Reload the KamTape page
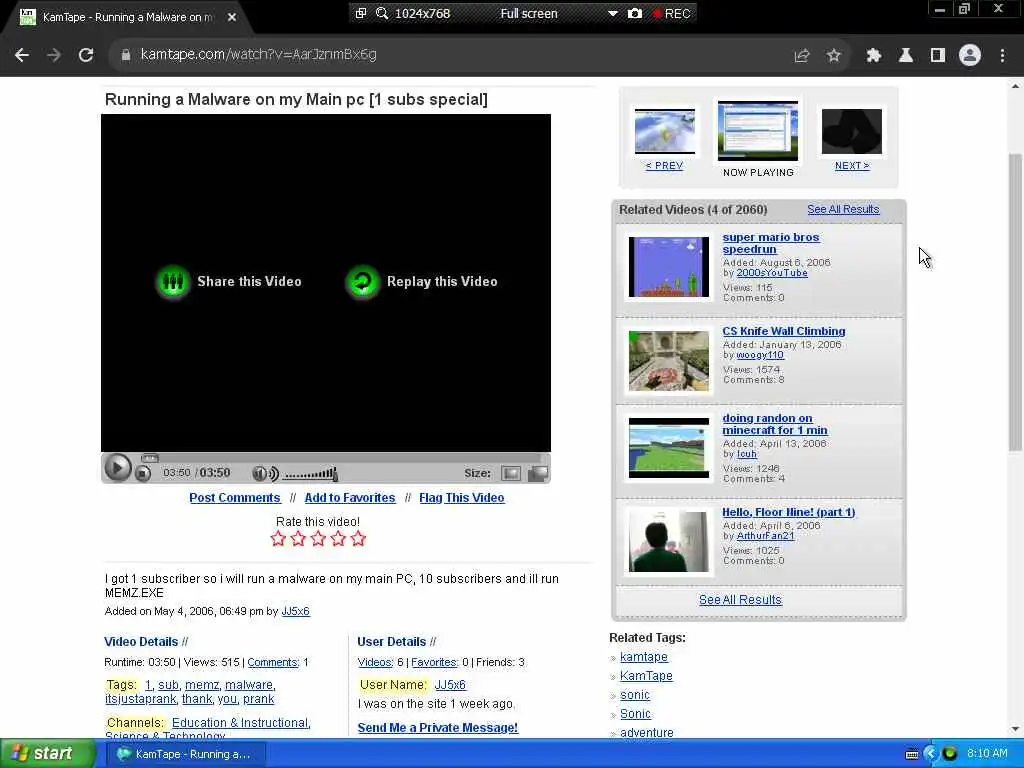 click(x=86, y=55)
